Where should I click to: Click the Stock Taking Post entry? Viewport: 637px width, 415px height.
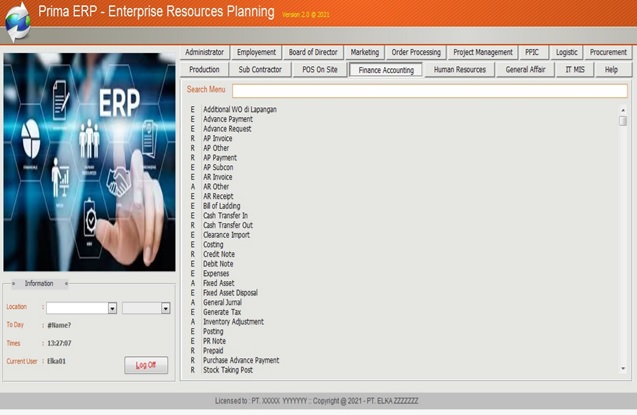click(228, 370)
